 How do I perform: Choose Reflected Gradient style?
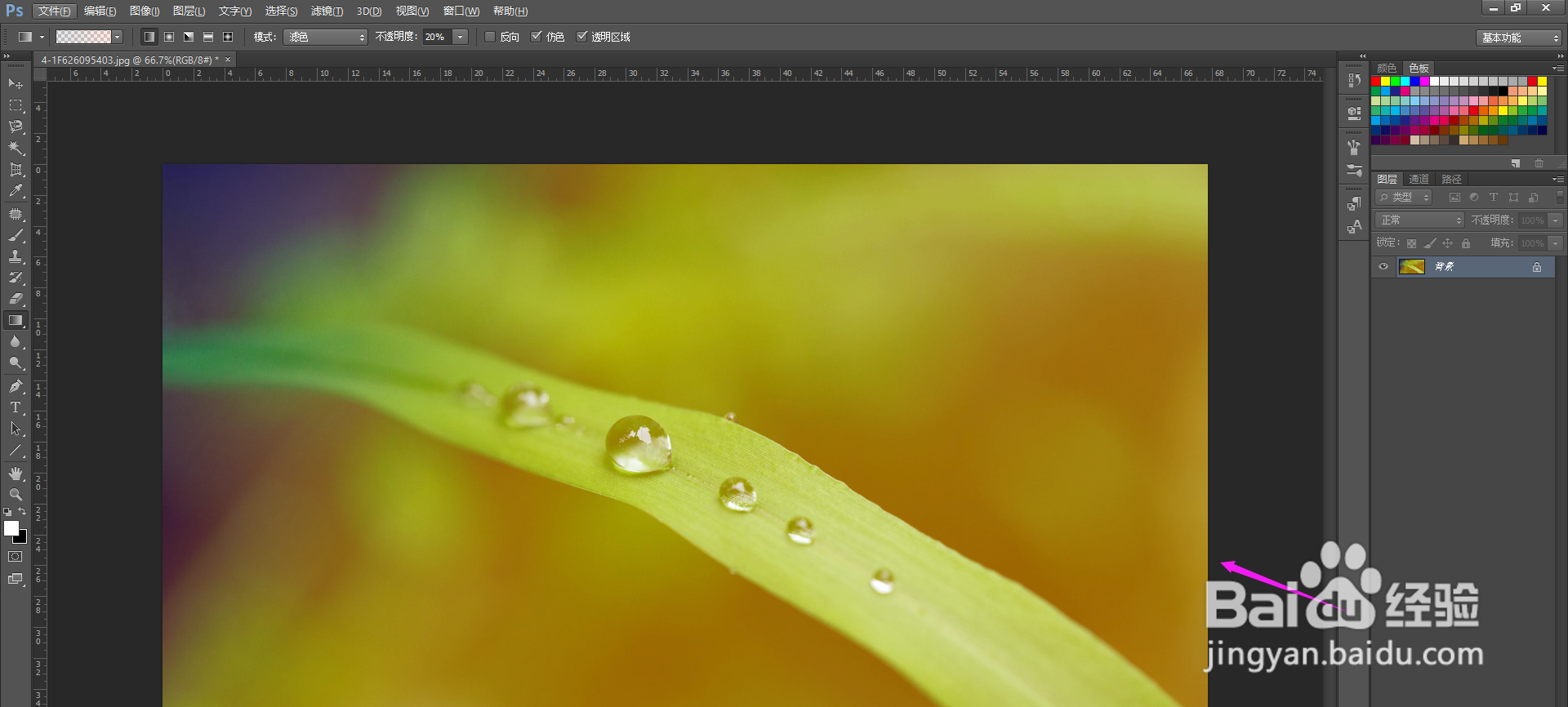click(x=208, y=37)
